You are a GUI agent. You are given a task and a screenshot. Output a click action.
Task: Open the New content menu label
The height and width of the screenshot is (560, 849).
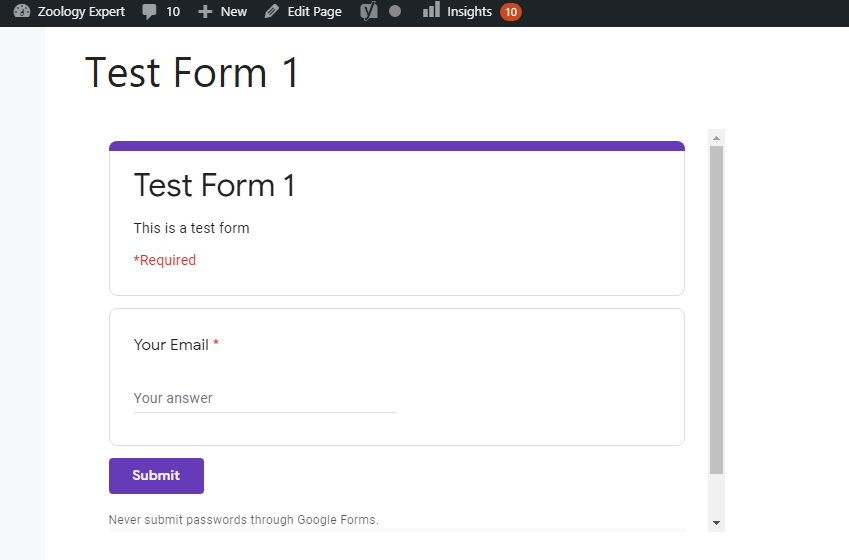coord(234,12)
